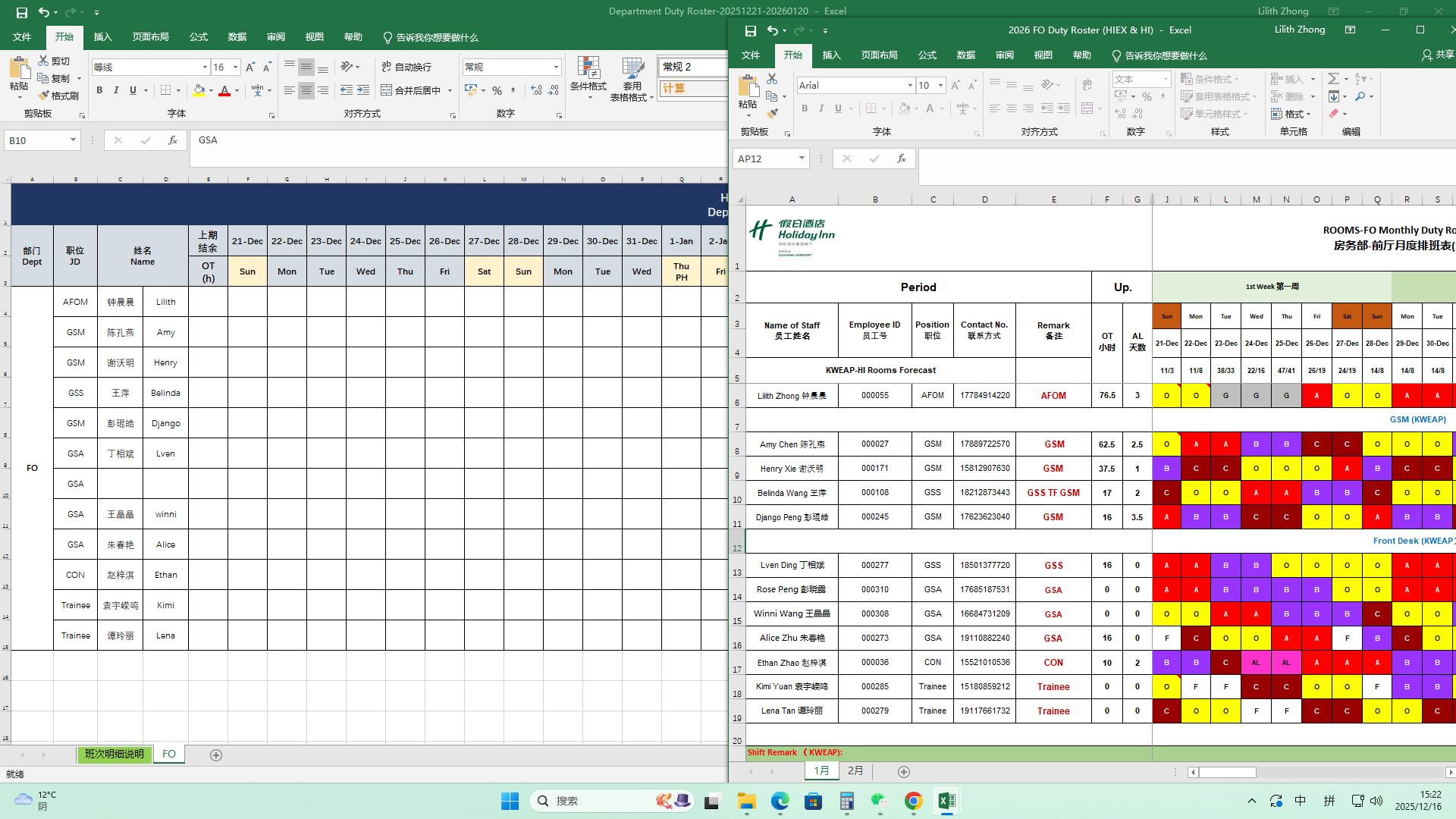Toggle wrap text 自动换行 option

click(x=406, y=67)
